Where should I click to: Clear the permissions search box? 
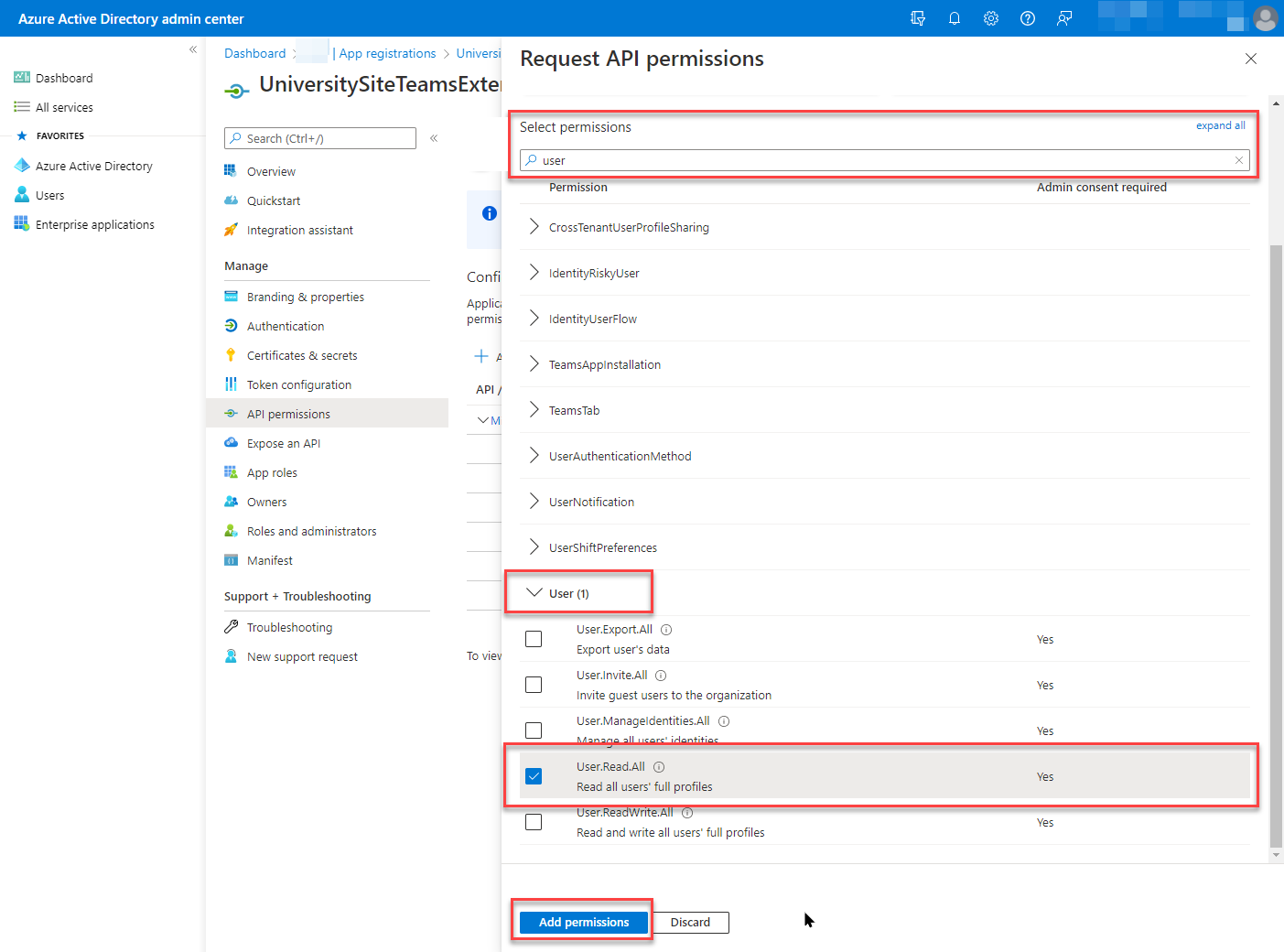click(x=1239, y=160)
